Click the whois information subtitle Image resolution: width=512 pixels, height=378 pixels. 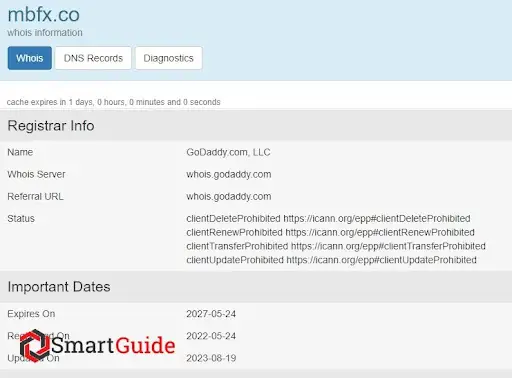(x=45, y=33)
